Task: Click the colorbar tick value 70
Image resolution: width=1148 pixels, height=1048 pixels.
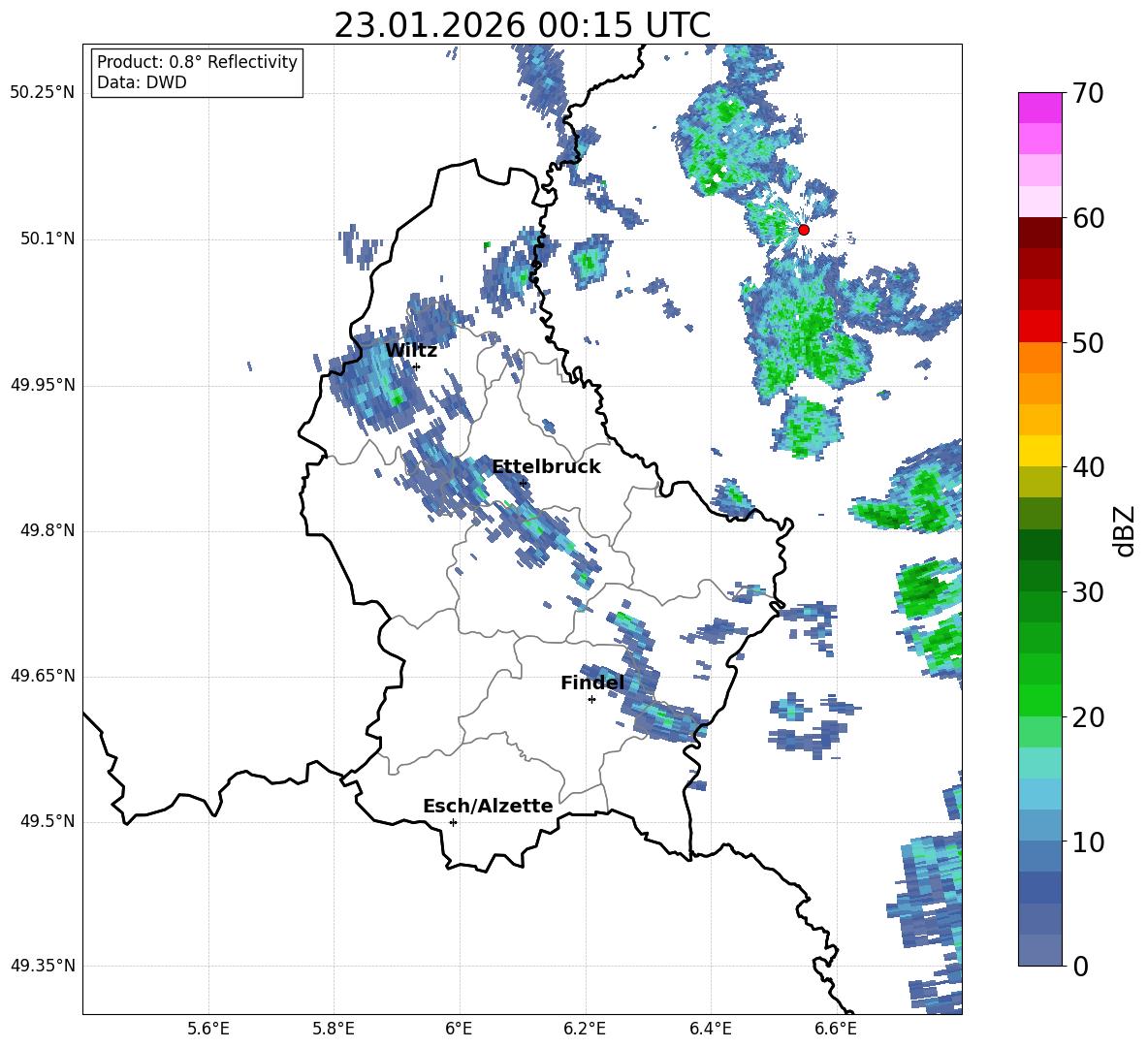Action: pos(1088,93)
